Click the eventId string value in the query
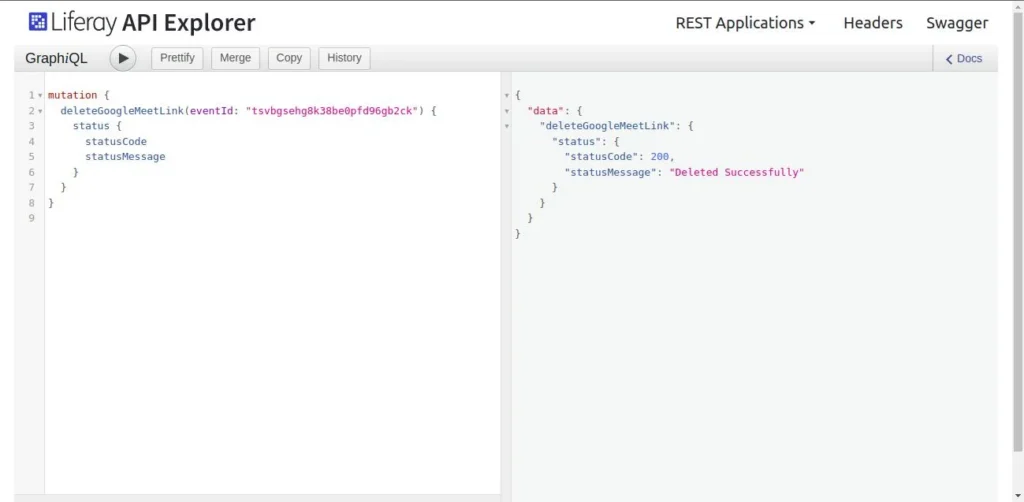 coord(331,111)
